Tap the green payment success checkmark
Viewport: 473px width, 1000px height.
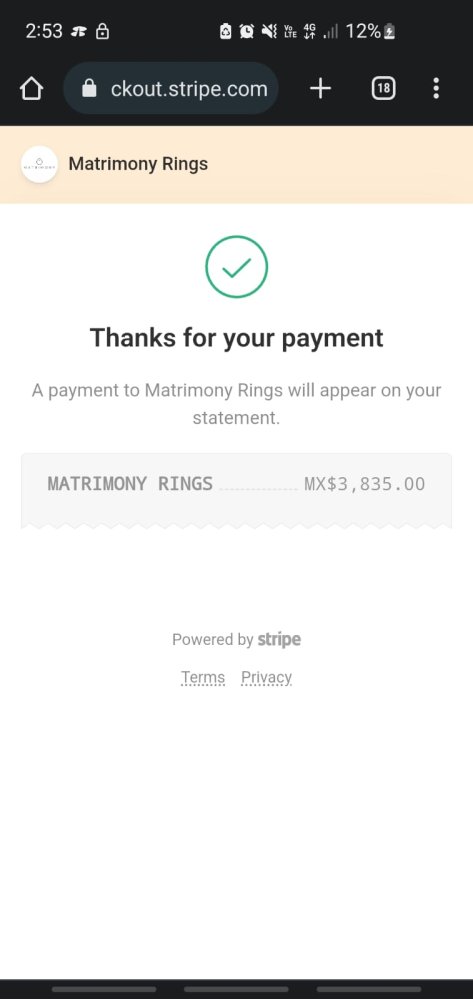236,267
